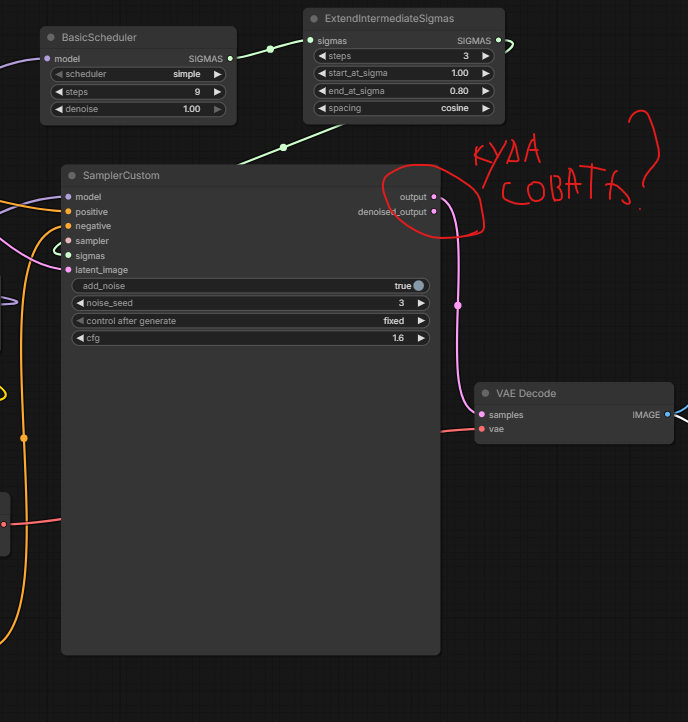This screenshot has width=688, height=722.
Task: Increase cfg value with right arrow
Action: [x=421, y=338]
